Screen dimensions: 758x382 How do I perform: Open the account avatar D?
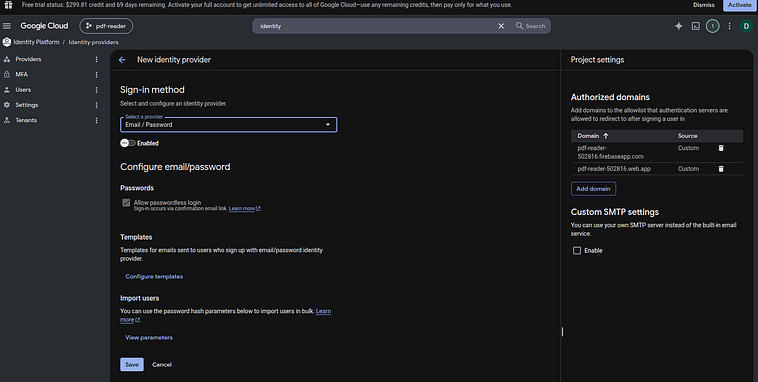[x=746, y=26]
